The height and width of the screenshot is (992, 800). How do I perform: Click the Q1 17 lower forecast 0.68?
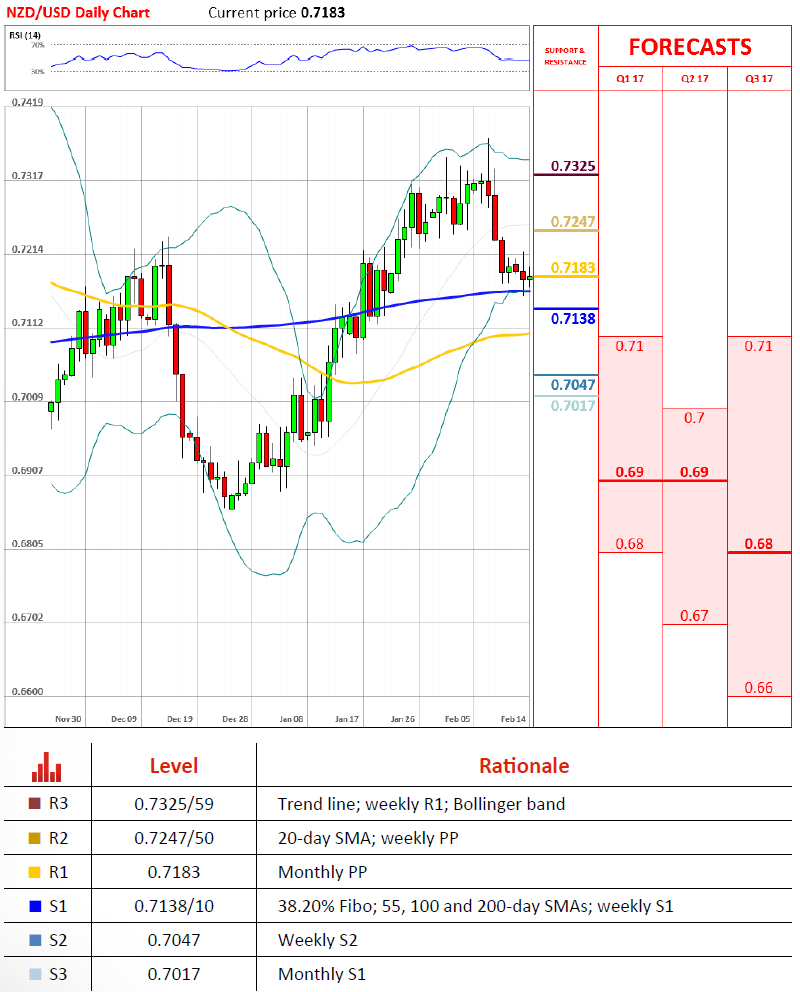[x=630, y=544]
